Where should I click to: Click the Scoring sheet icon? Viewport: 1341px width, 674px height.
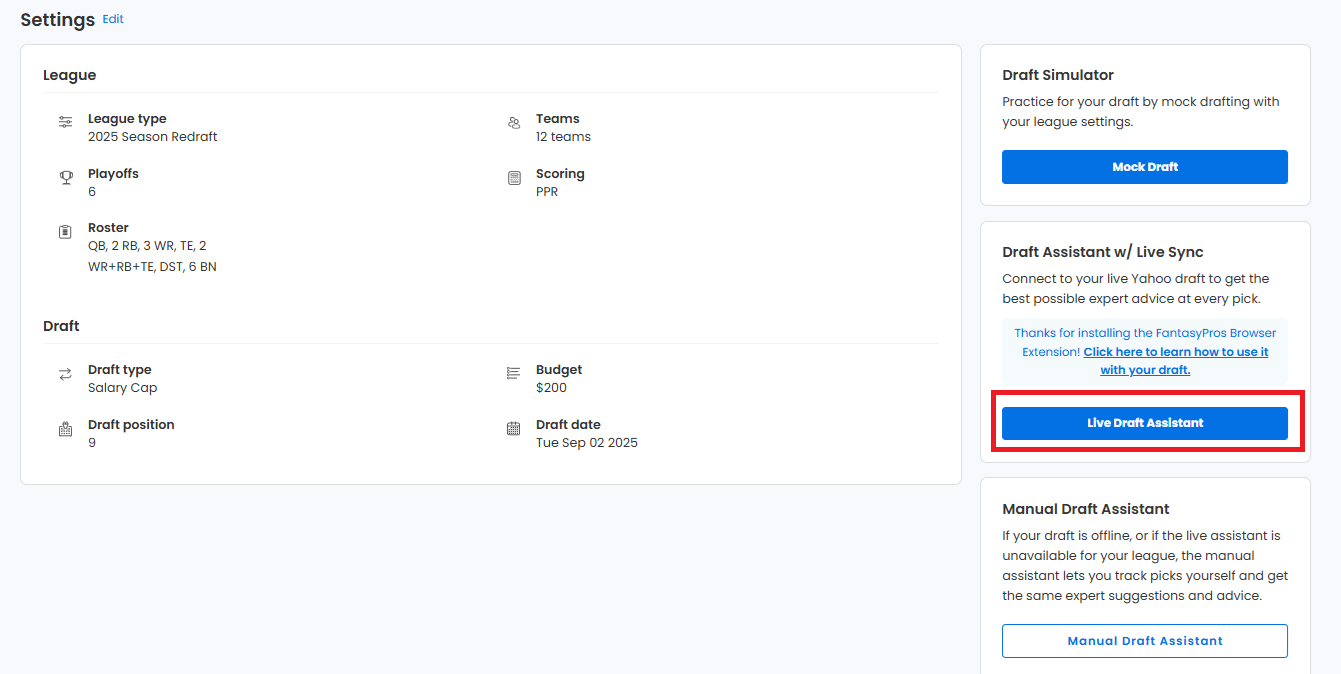pos(514,178)
